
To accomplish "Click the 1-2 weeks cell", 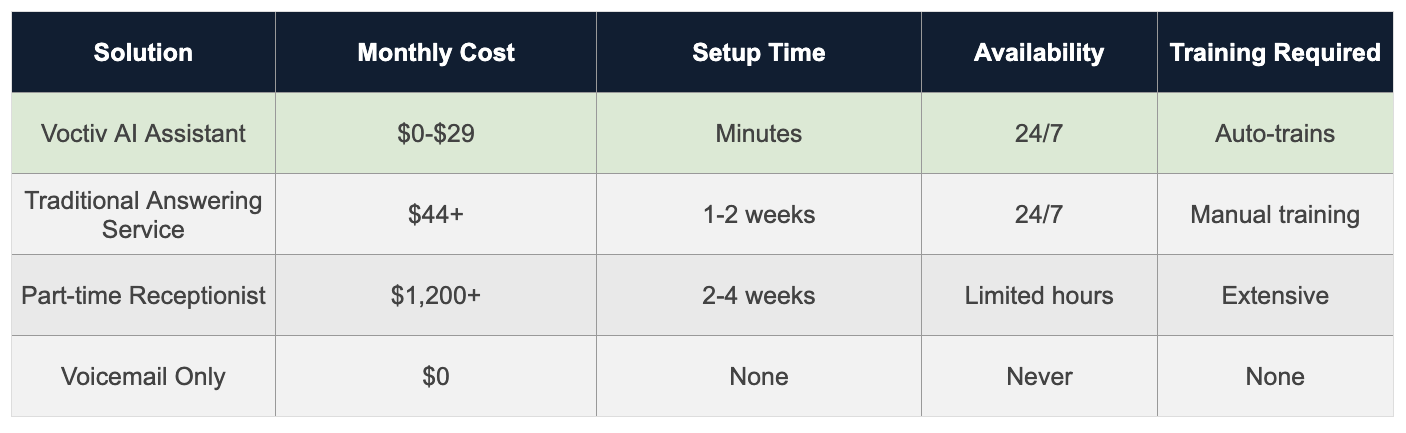I will click(x=758, y=214).
